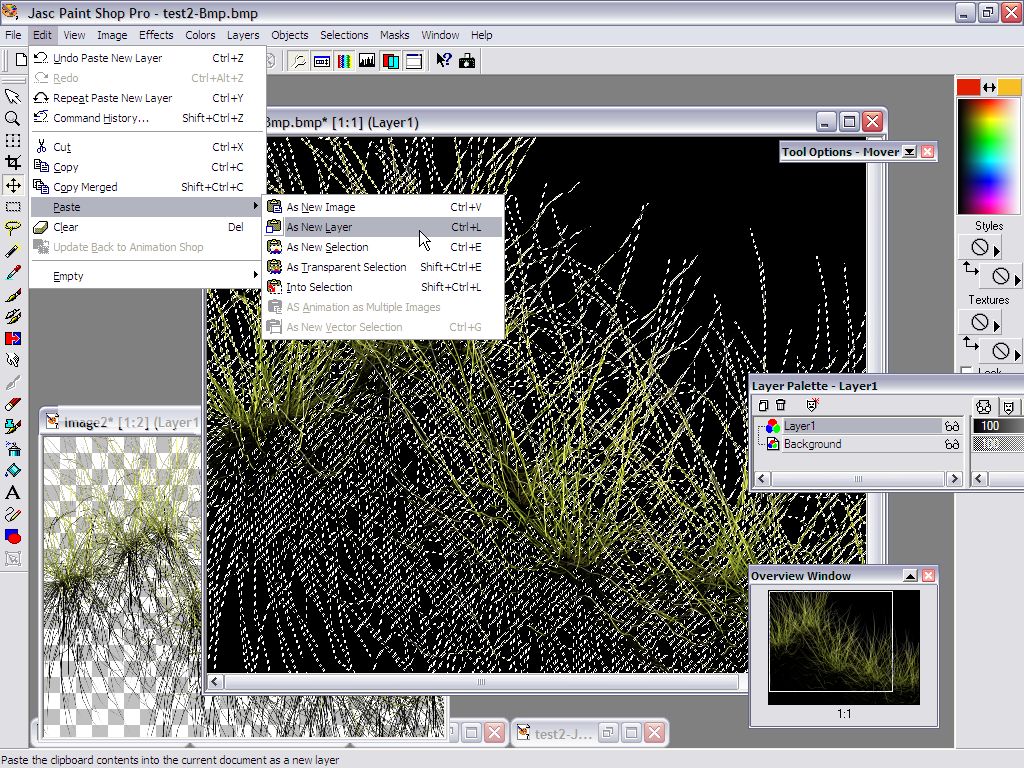Select the Zoom magnifier tool
The height and width of the screenshot is (768, 1024).
[x=13, y=119]
